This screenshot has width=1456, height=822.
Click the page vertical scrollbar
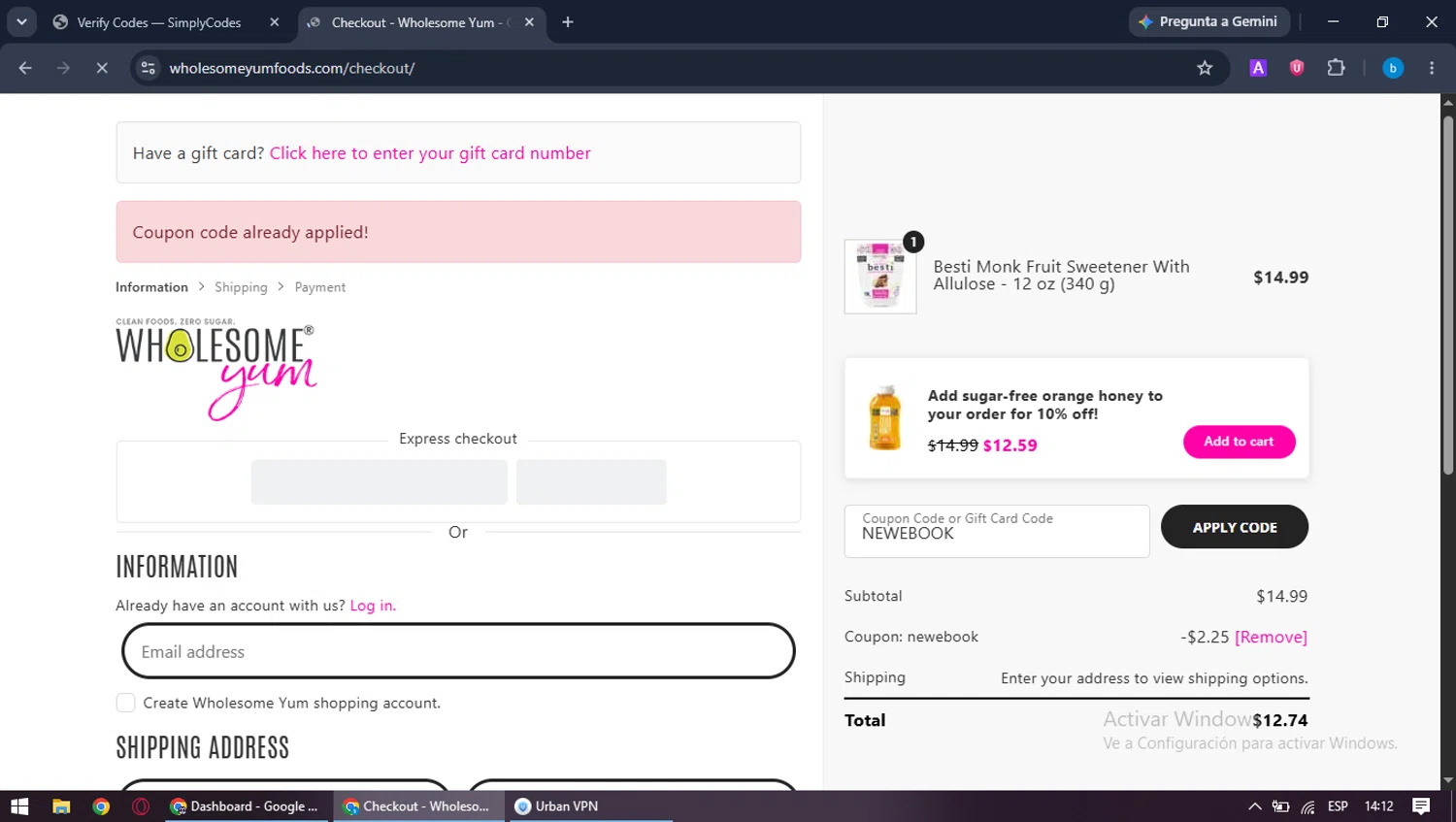[1448, 296]
